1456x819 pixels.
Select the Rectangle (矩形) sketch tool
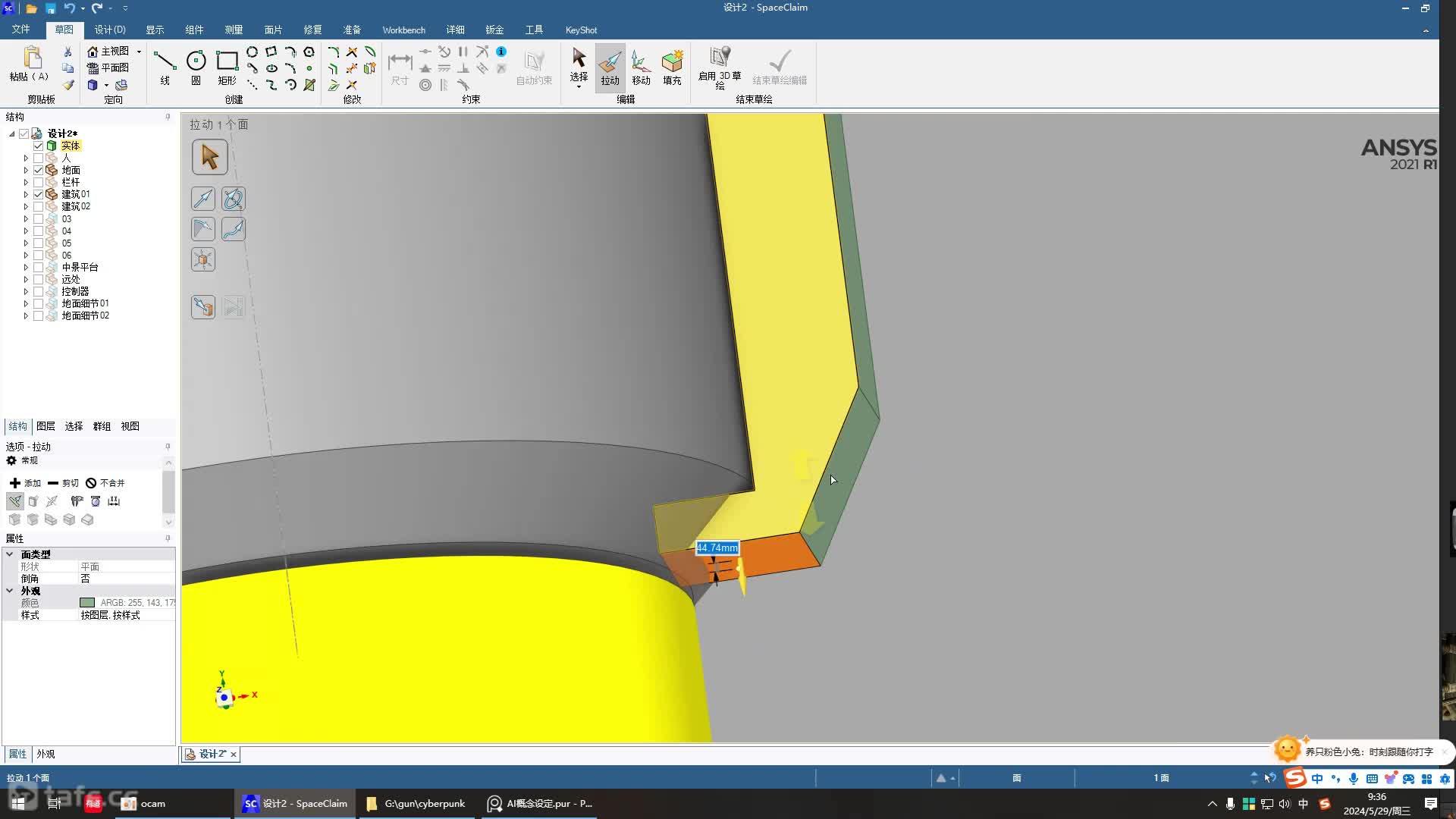coord(227,67)
